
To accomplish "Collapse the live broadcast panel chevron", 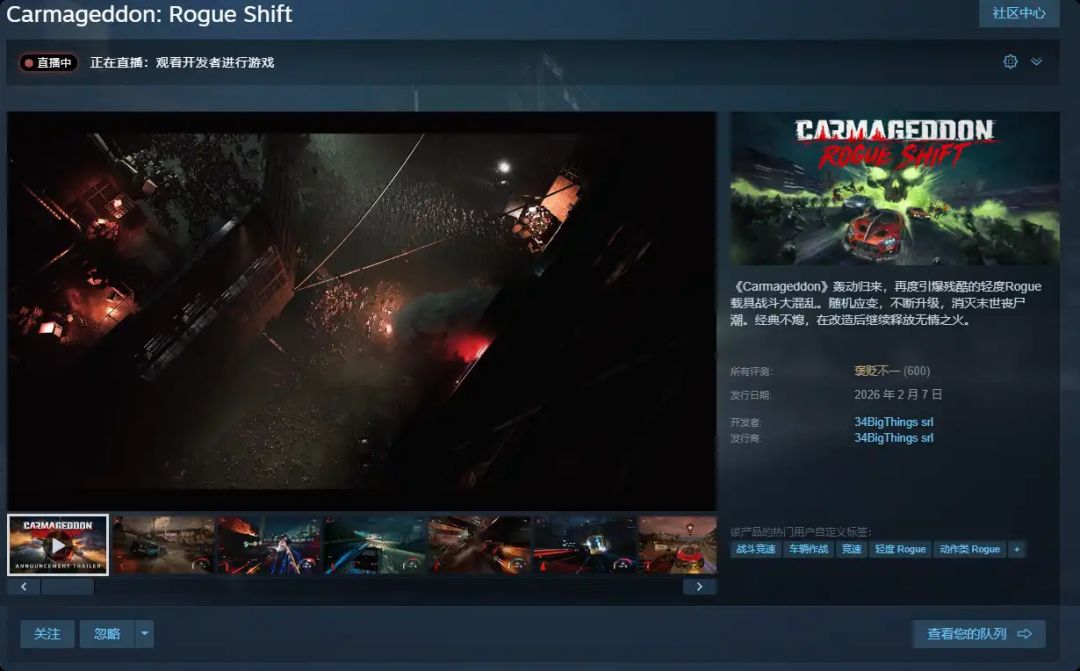I will pos(1036,62).
